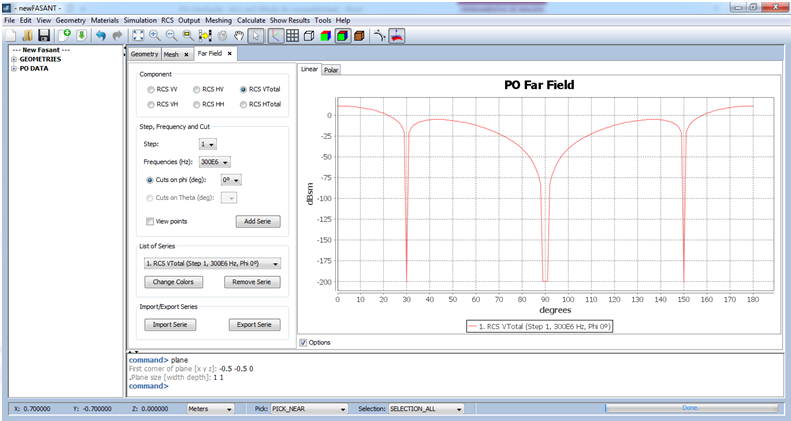Click the fit-to-view expand icon

[138, 36]
